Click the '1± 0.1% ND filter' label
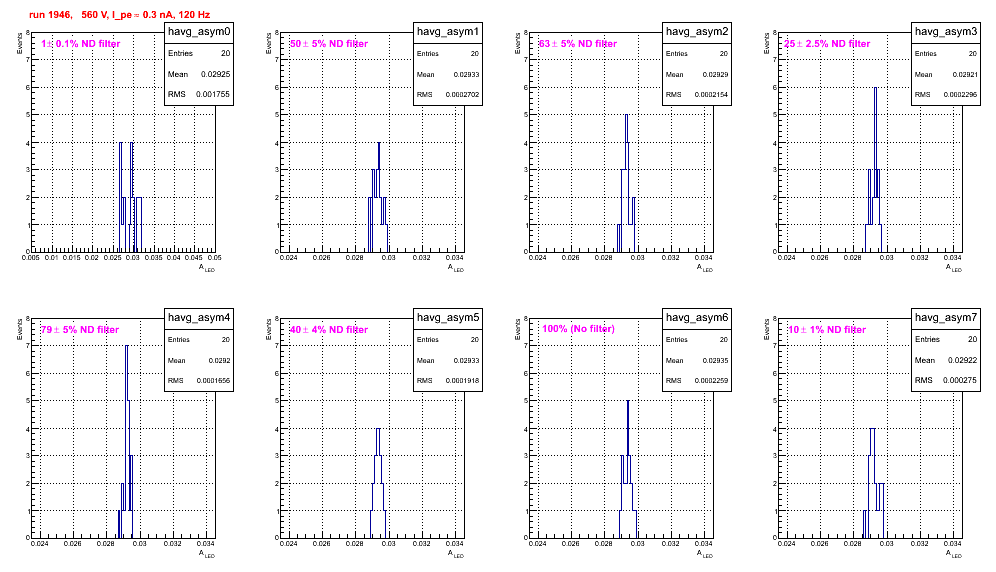The height and width of the screenshot is (572, 996). [x=81, y=44]
